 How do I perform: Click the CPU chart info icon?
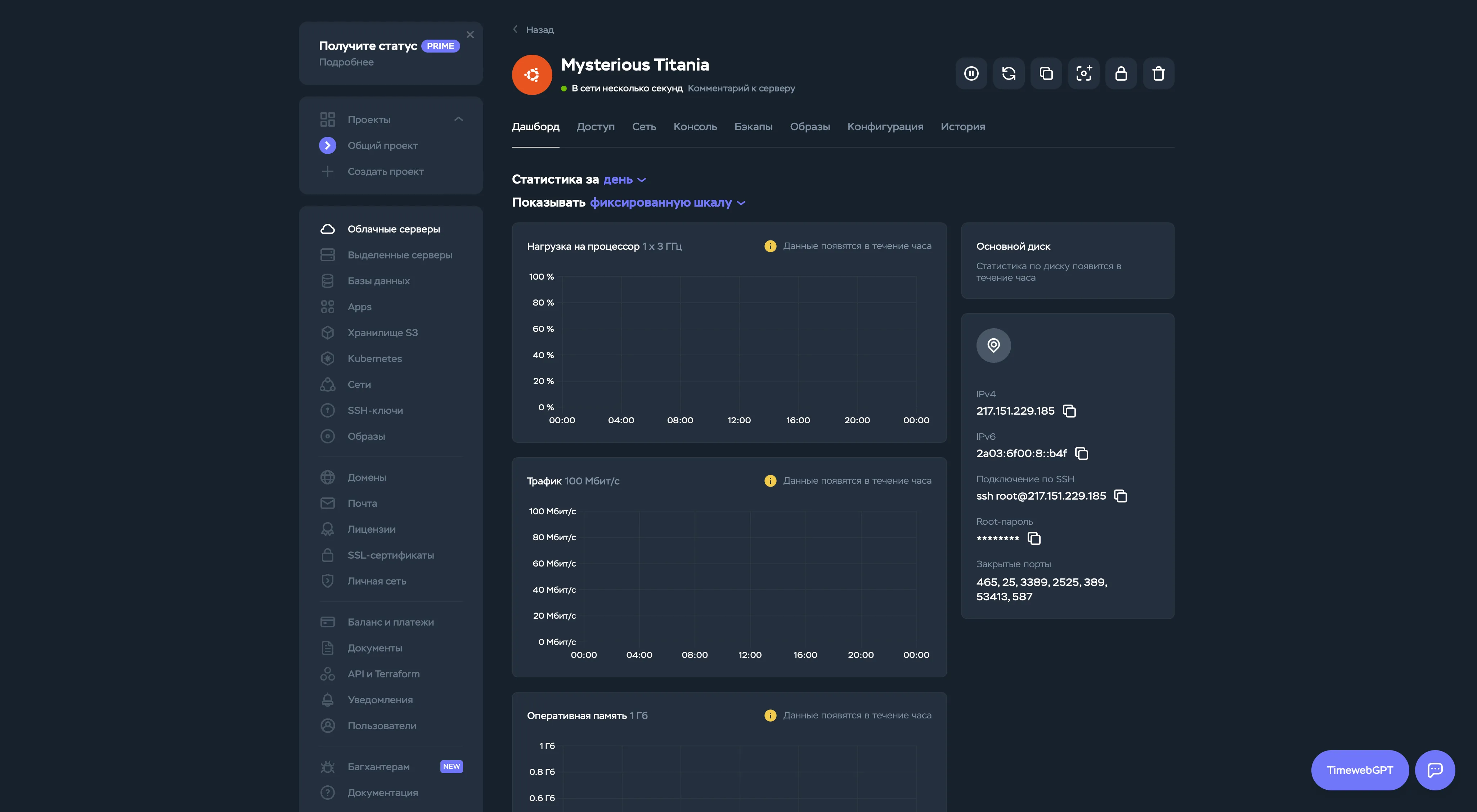tap(770, 246)
